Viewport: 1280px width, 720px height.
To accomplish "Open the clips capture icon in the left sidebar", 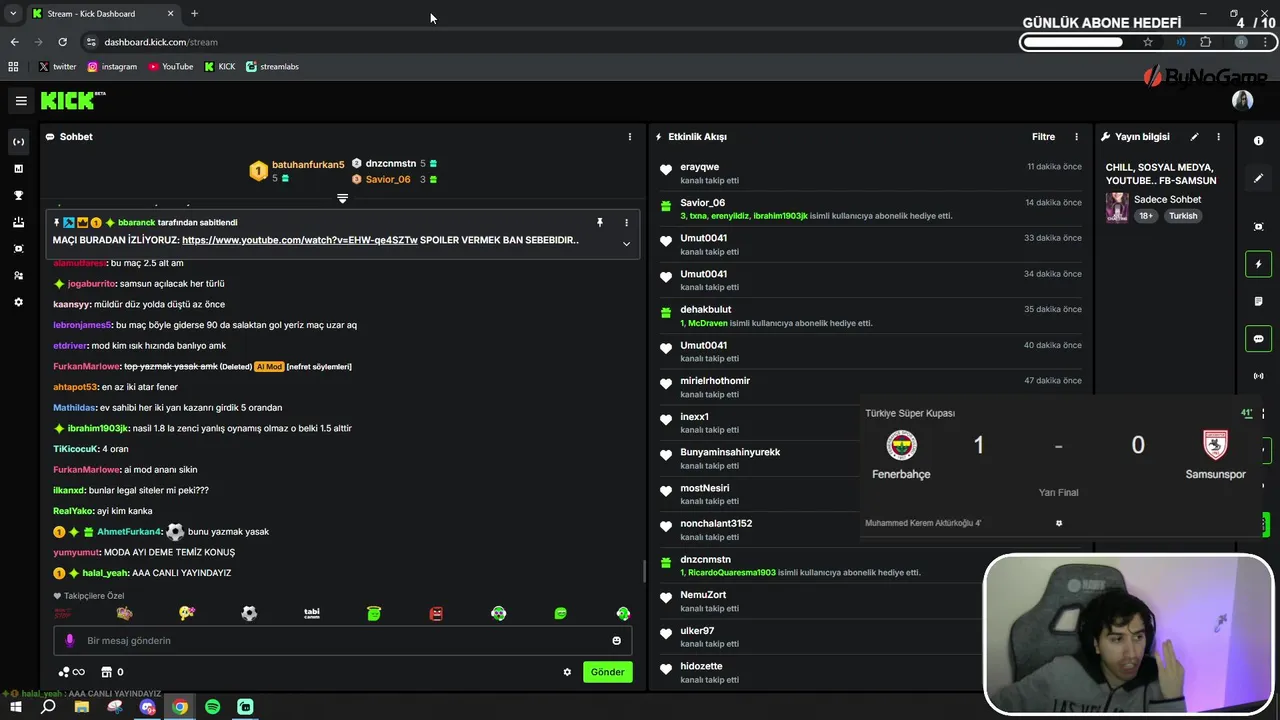I will (x=18, y=249).
